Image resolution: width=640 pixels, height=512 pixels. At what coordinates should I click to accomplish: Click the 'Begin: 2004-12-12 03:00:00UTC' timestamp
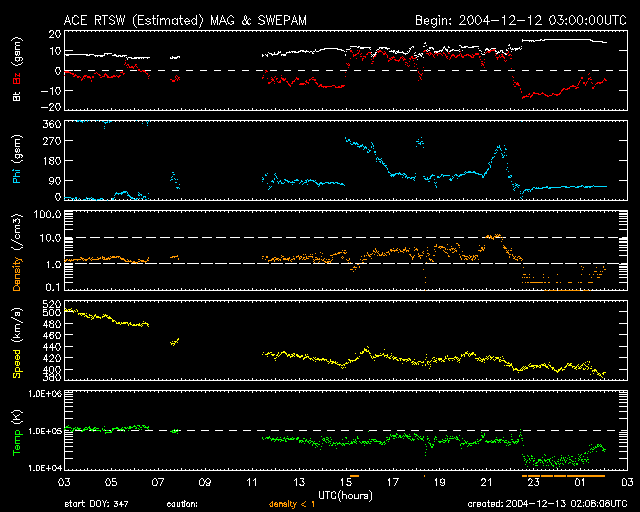521,20
